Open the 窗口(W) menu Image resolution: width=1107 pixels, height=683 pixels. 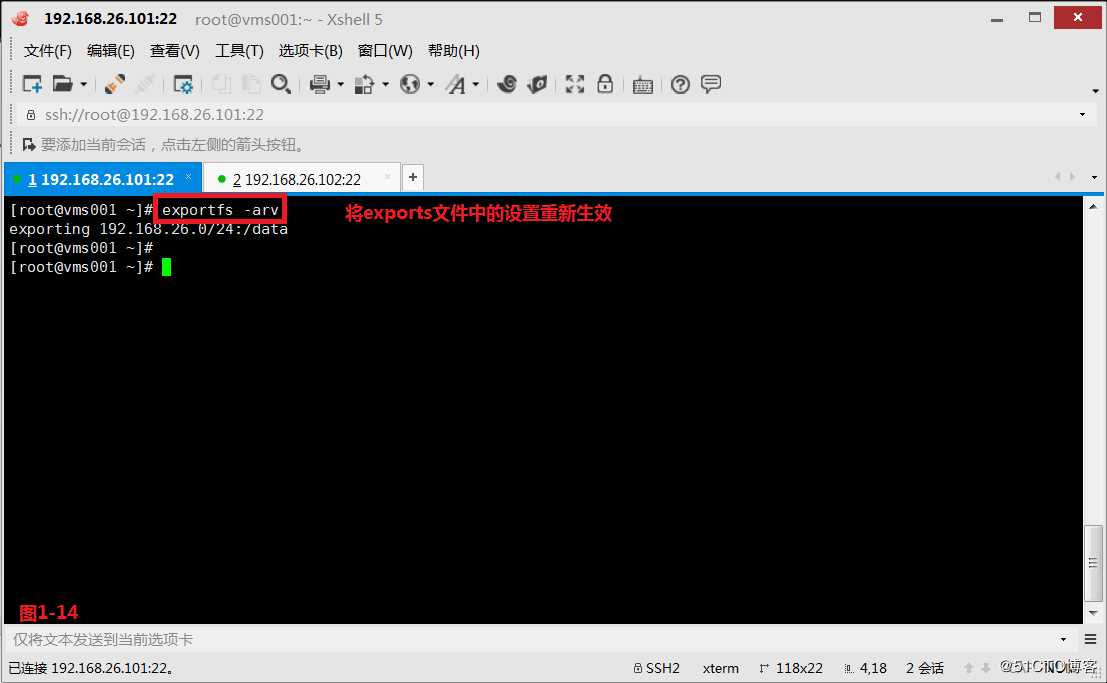coord(385,51)
